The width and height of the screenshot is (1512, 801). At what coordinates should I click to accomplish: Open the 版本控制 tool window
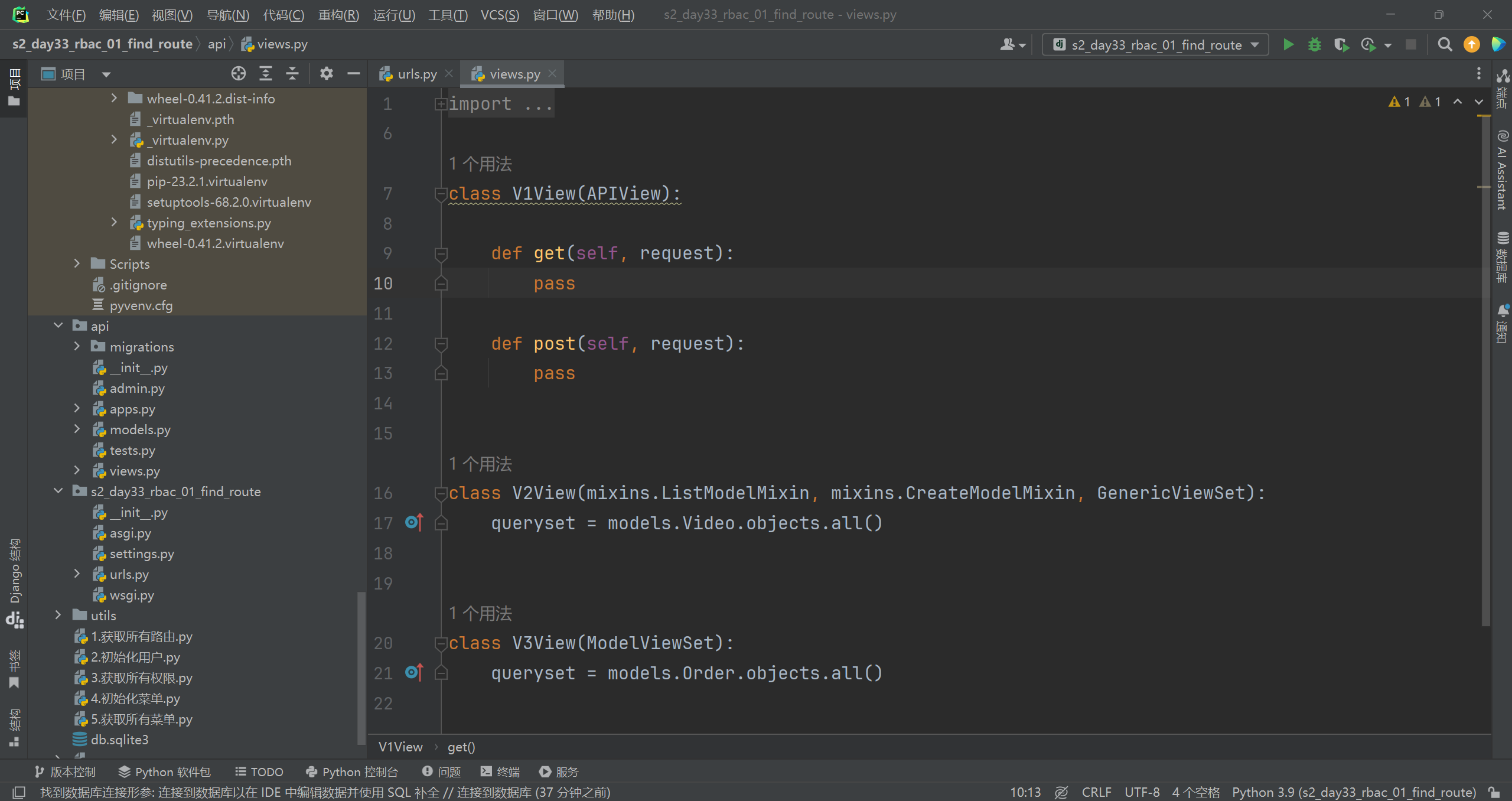pos(65,771)
